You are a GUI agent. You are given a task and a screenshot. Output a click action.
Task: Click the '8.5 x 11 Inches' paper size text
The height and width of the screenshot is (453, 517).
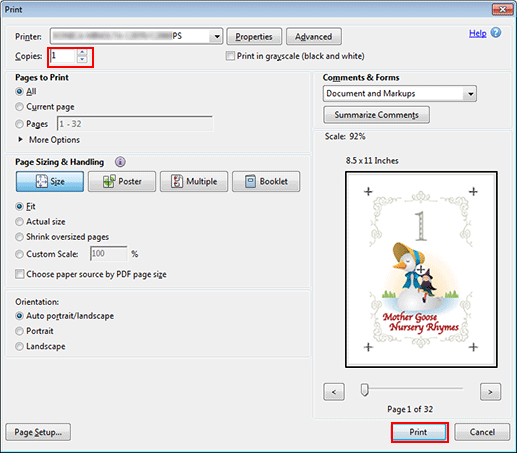(372, 161)
